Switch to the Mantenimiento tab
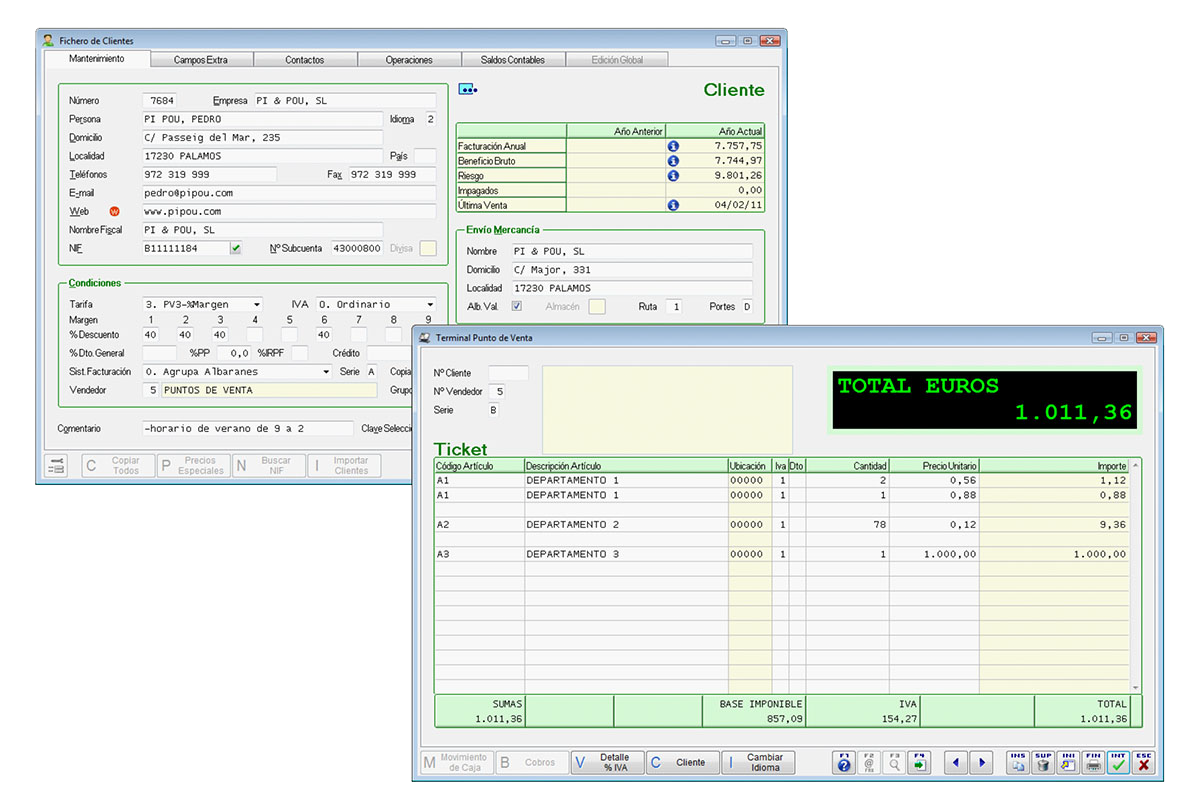 (97, 59)
